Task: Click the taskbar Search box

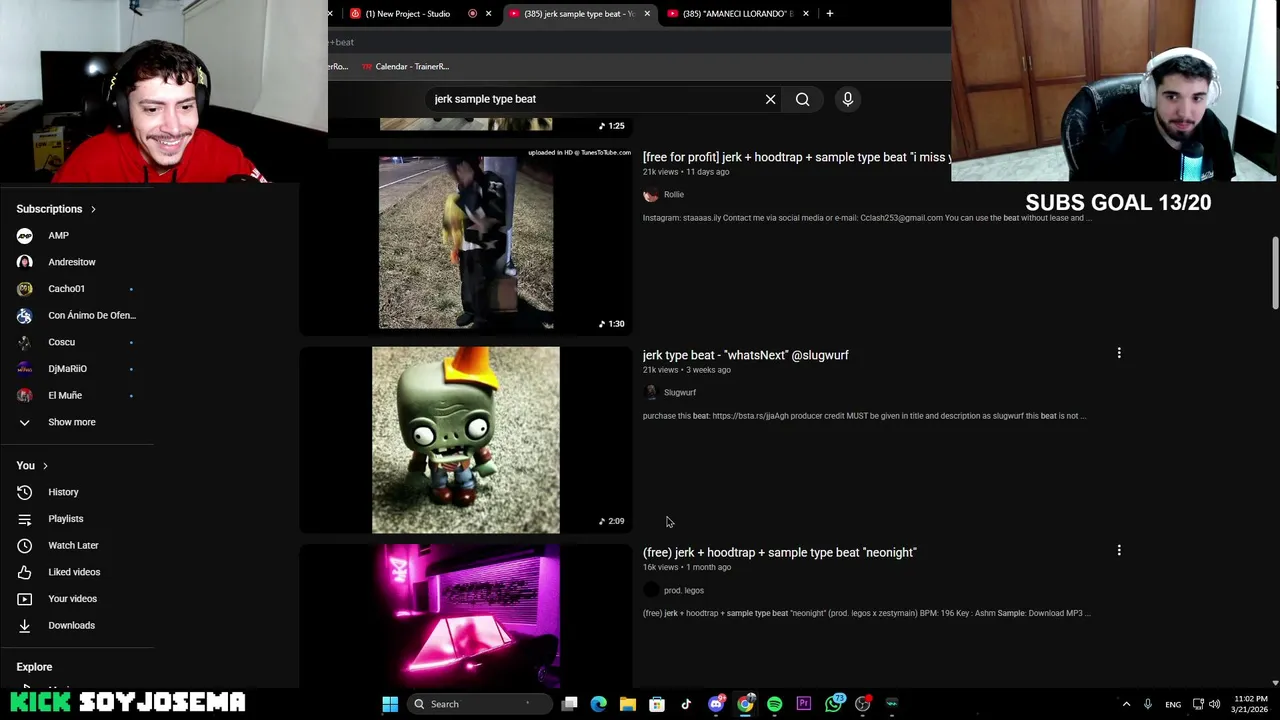Action: tap(482, 704)
